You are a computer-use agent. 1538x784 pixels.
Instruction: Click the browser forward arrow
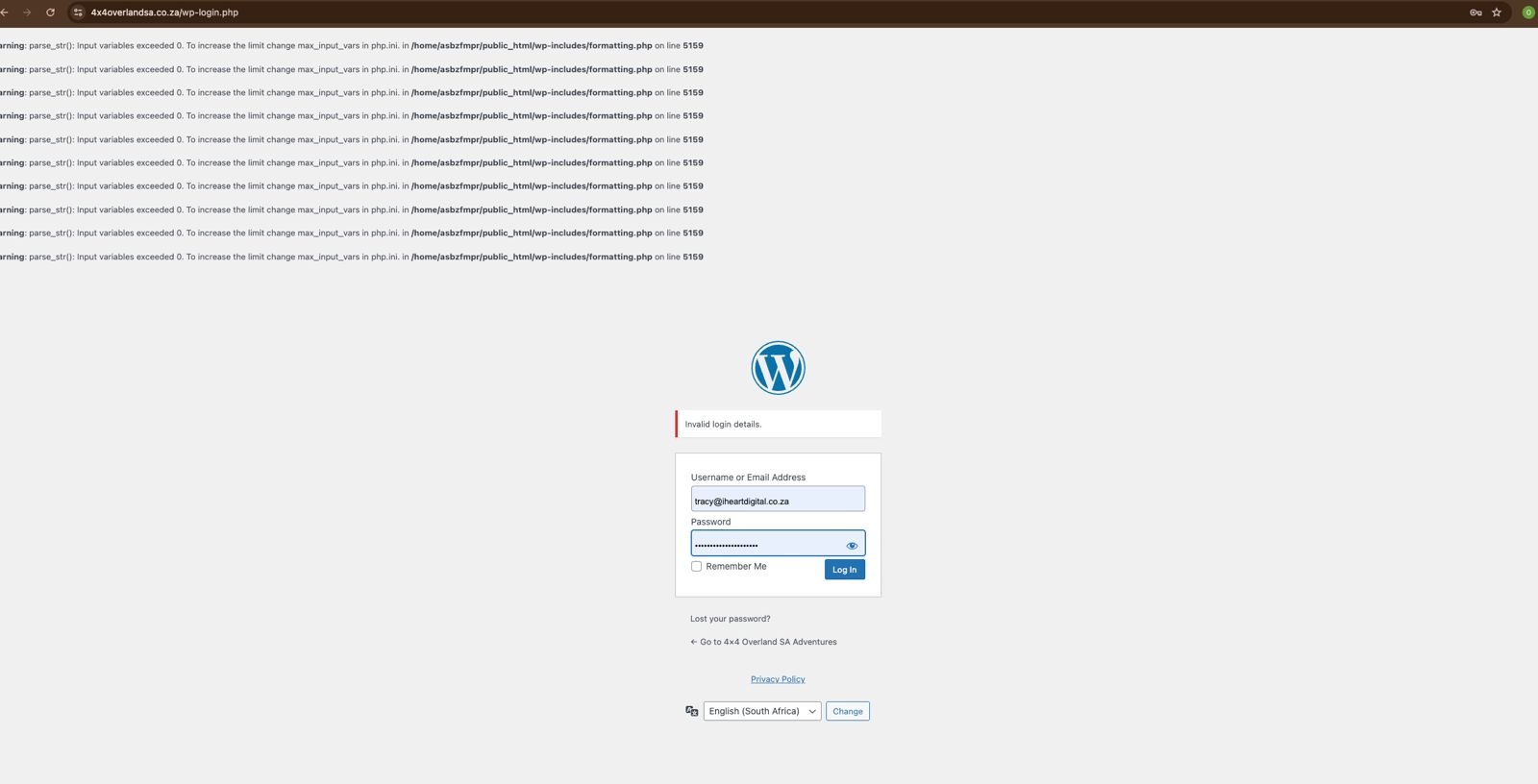(x=27, y=12)
